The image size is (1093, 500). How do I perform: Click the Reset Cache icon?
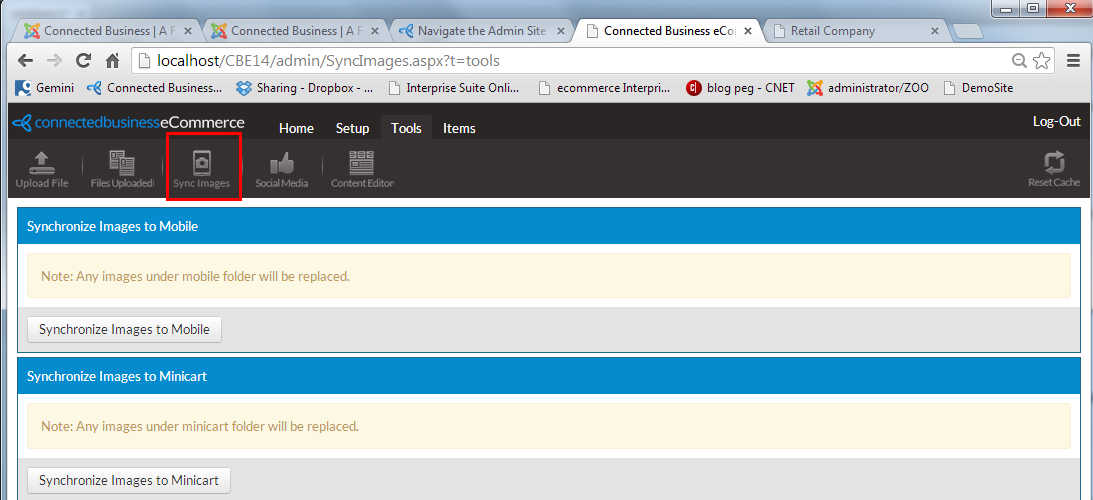coord(1054,169)
